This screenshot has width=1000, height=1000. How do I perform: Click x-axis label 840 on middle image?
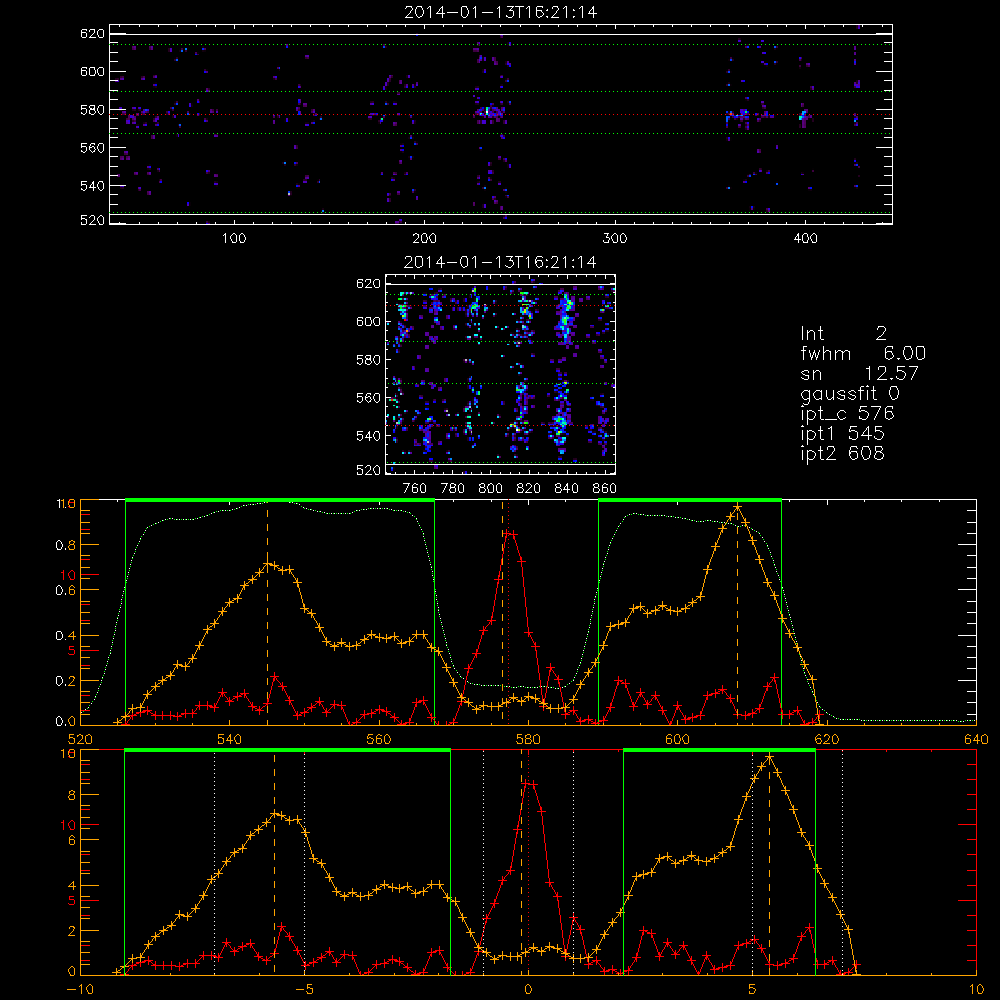click(x=566, y=489)
